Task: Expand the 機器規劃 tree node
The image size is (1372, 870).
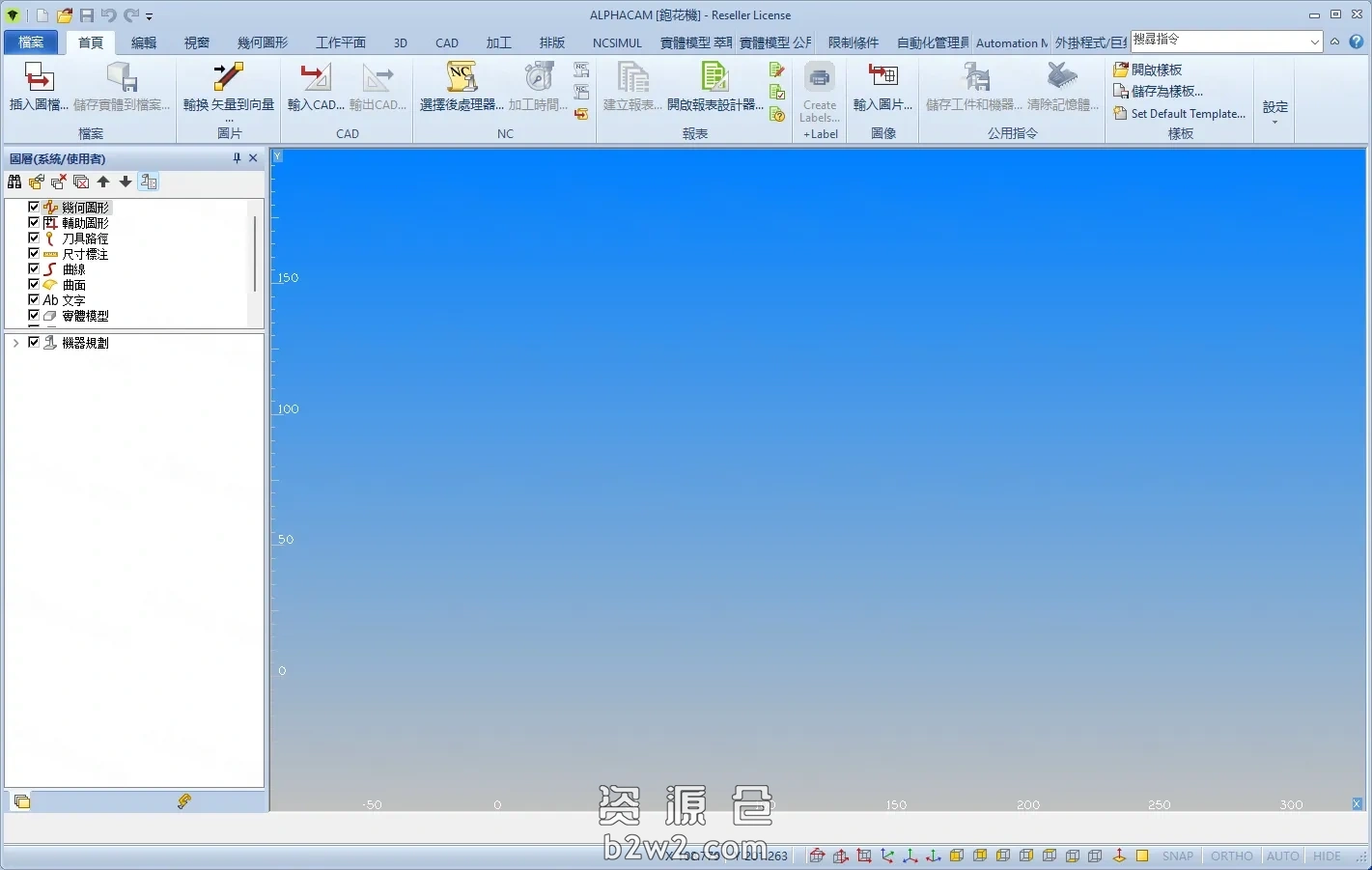Action: pyautogui.click(x=15, y=343)
